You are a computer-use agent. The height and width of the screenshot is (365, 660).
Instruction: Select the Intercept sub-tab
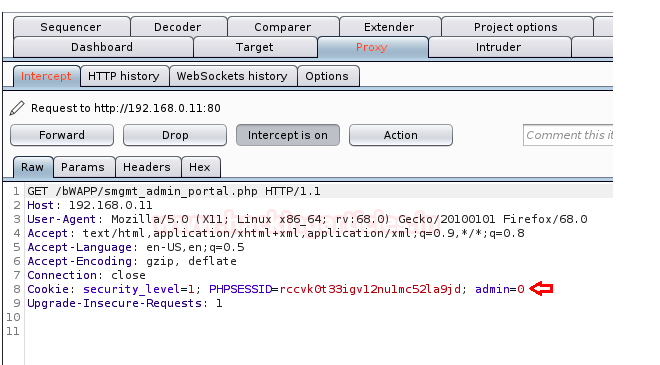point(46,76)
